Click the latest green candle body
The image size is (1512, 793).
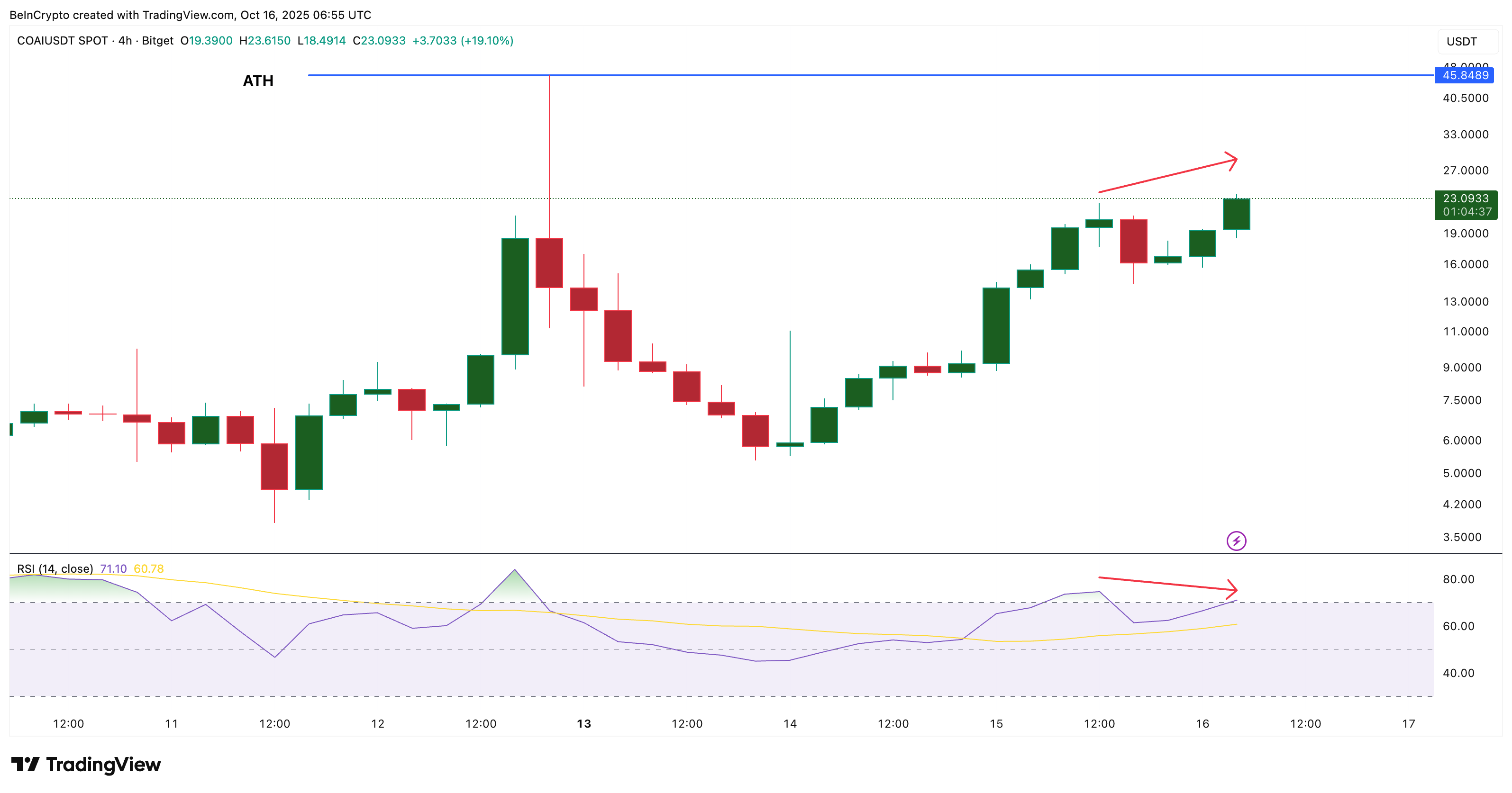[x=1236, y=214]
